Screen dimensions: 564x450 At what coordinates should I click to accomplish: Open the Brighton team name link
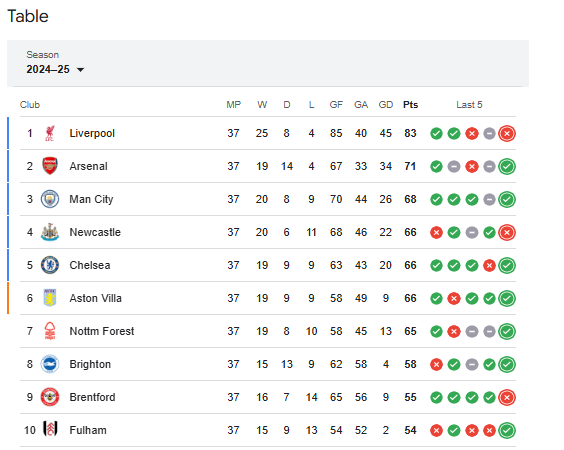[90, 364]
